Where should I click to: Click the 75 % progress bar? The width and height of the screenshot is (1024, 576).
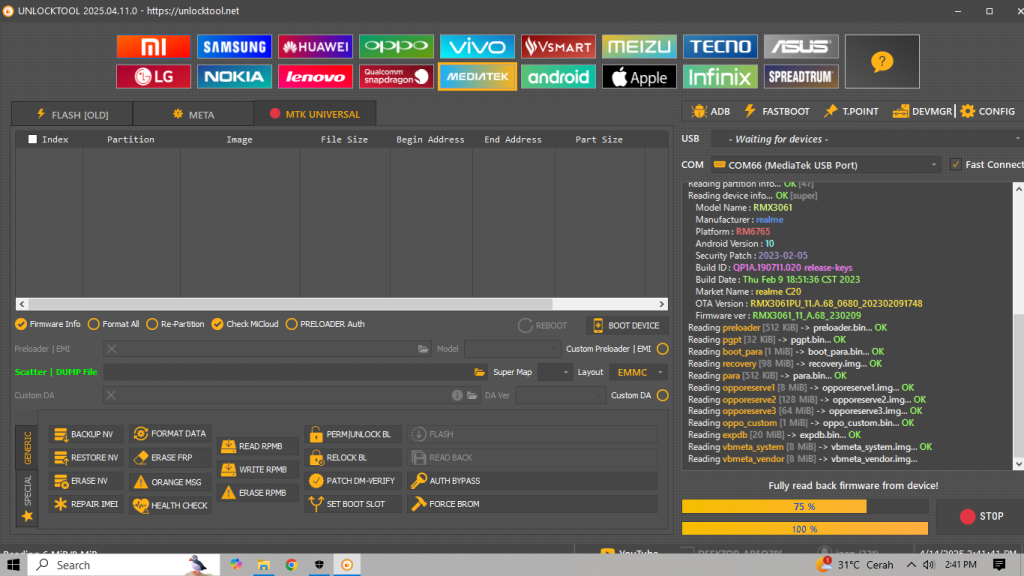point(805,507)
